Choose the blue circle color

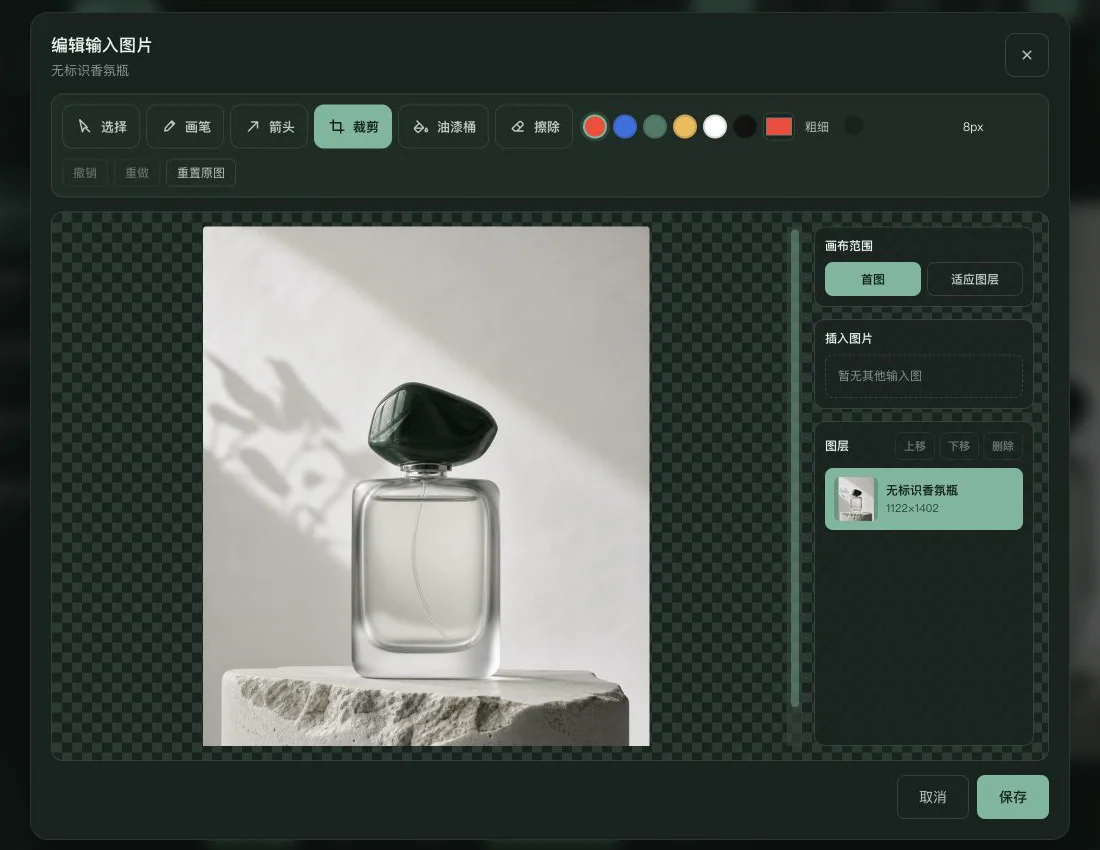pyautogui.click(x=625, y=127)
